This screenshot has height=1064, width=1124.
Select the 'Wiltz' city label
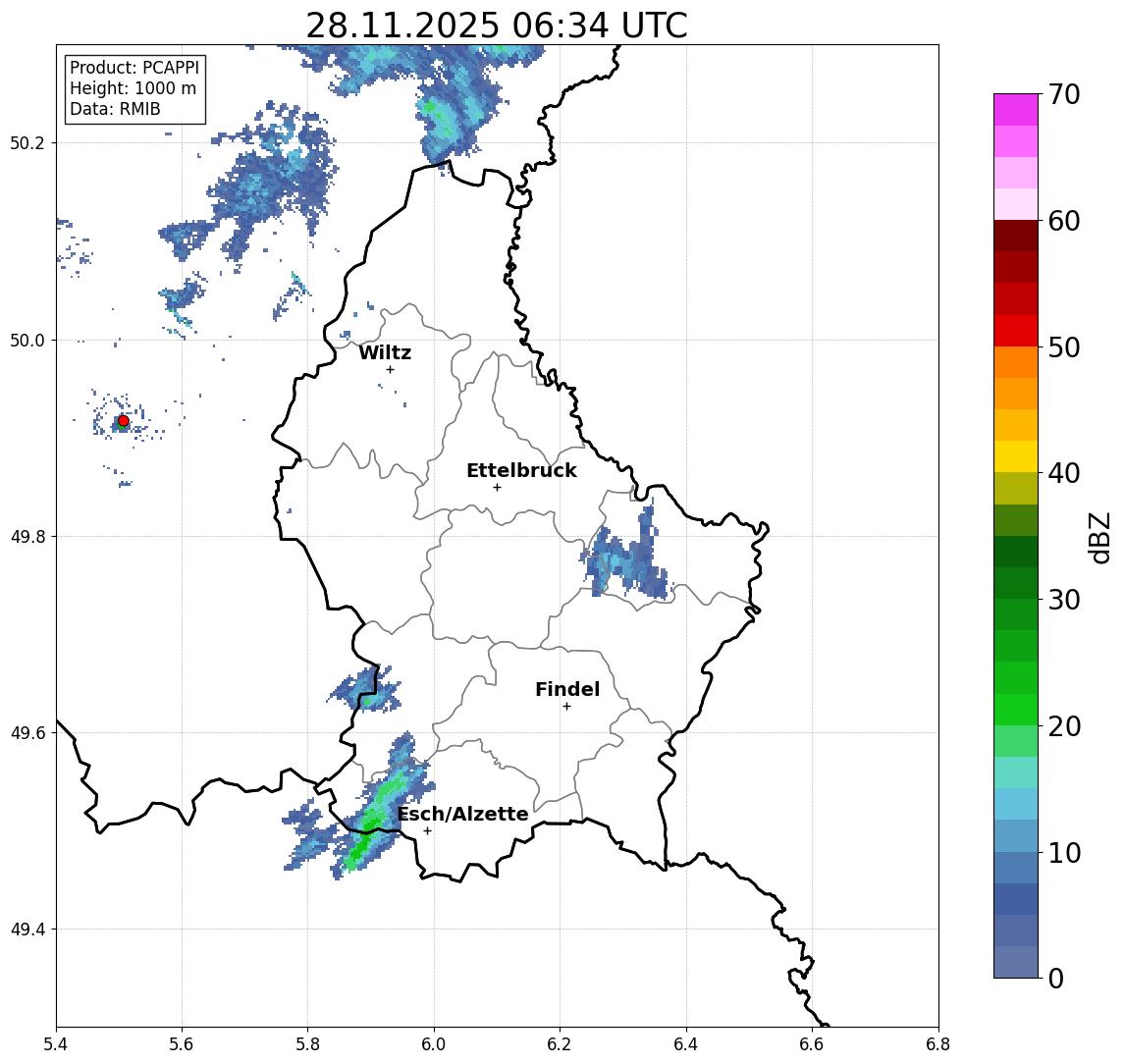tap(385, 352)
